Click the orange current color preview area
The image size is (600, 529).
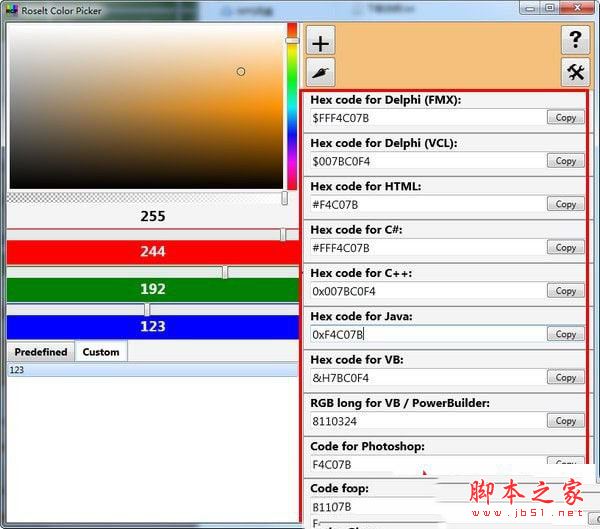click(448, 56)
